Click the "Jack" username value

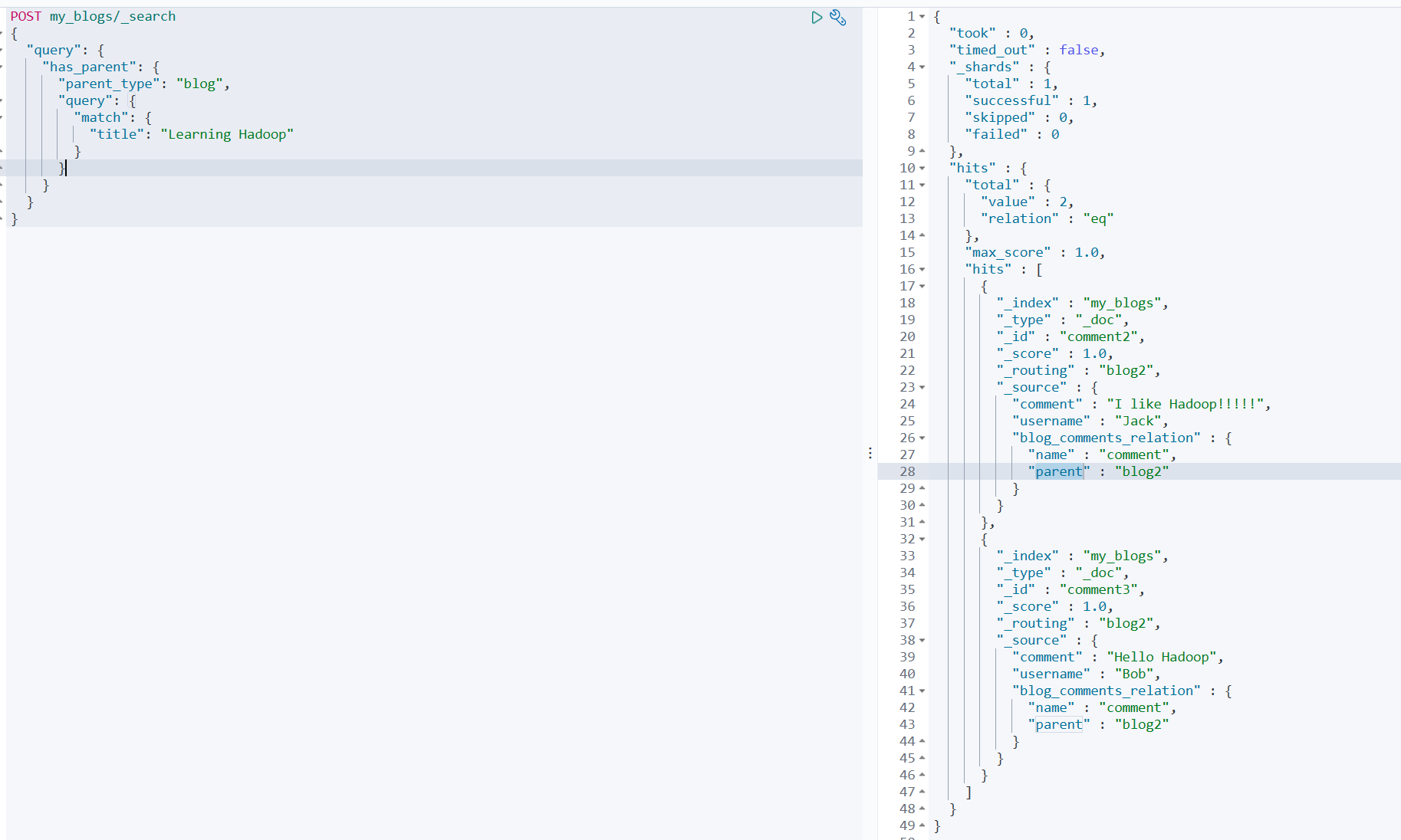tap(1138, 421)
